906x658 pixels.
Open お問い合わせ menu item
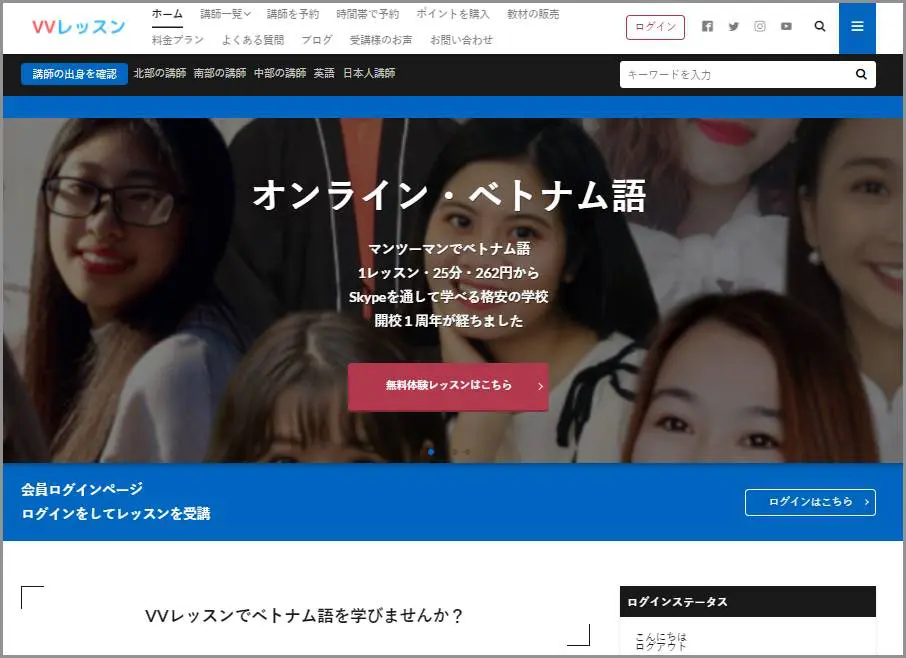click(x=461, y=39)
